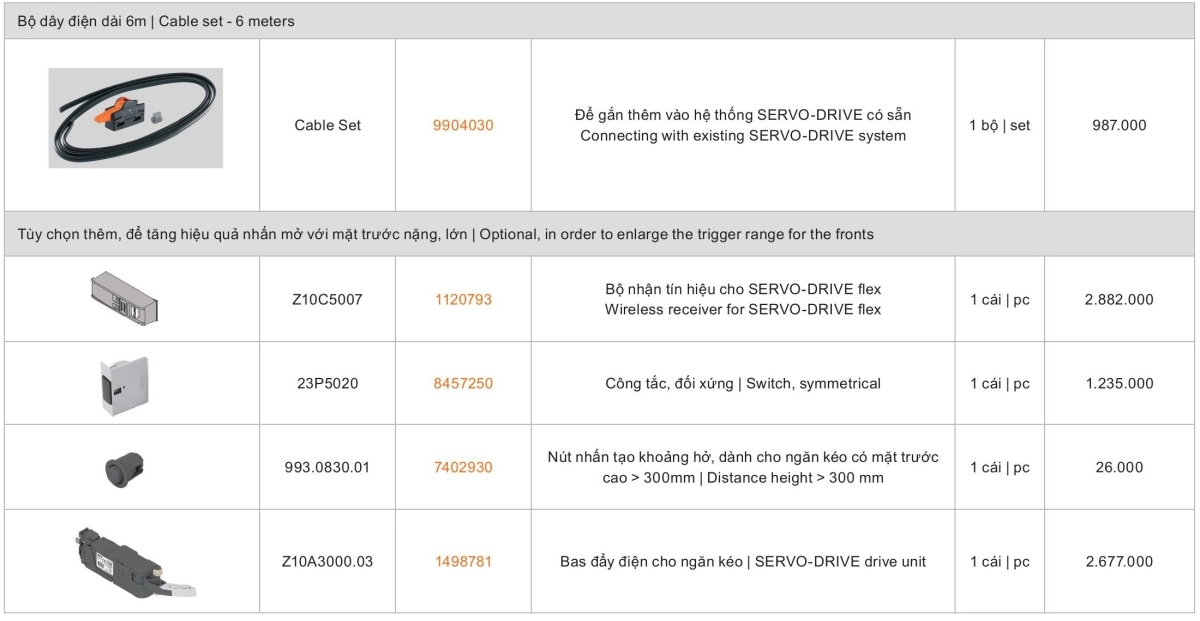Viewport: 1200px width, 621px height.
Task: Click the symmetrical switch product image
Action: [125, 383]
